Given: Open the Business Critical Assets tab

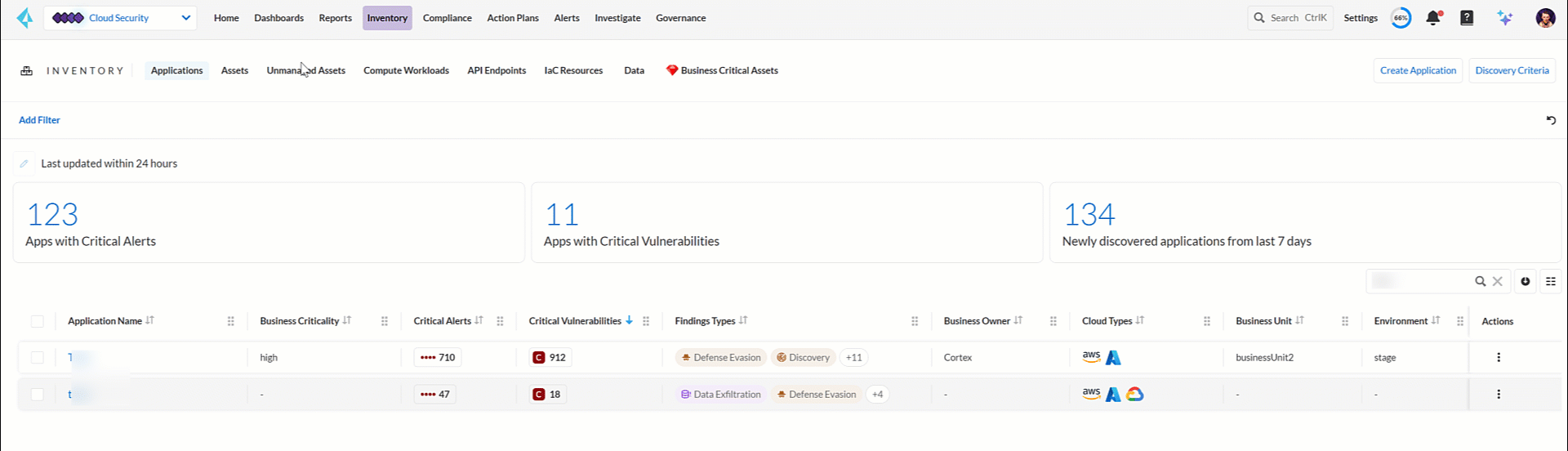Looking at the screenshot, I should pos(722,71).
